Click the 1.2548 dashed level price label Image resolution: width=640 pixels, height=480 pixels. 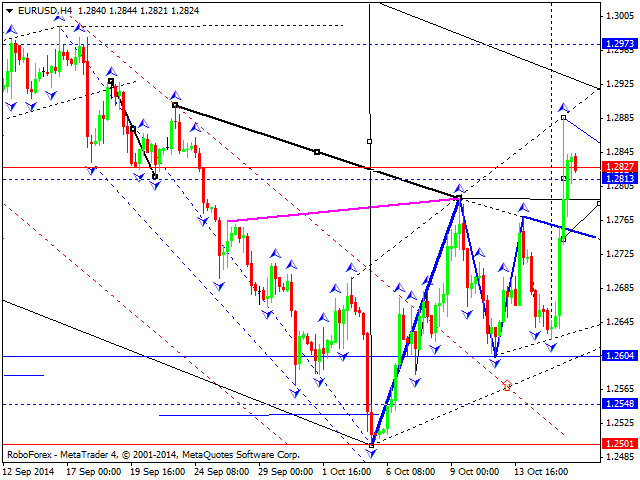(619, 404)
